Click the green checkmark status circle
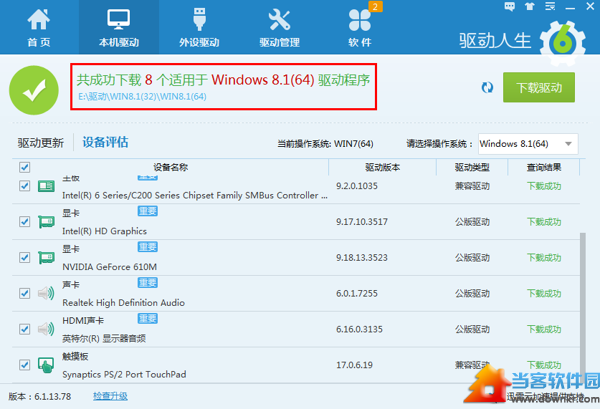 point(34,90)
